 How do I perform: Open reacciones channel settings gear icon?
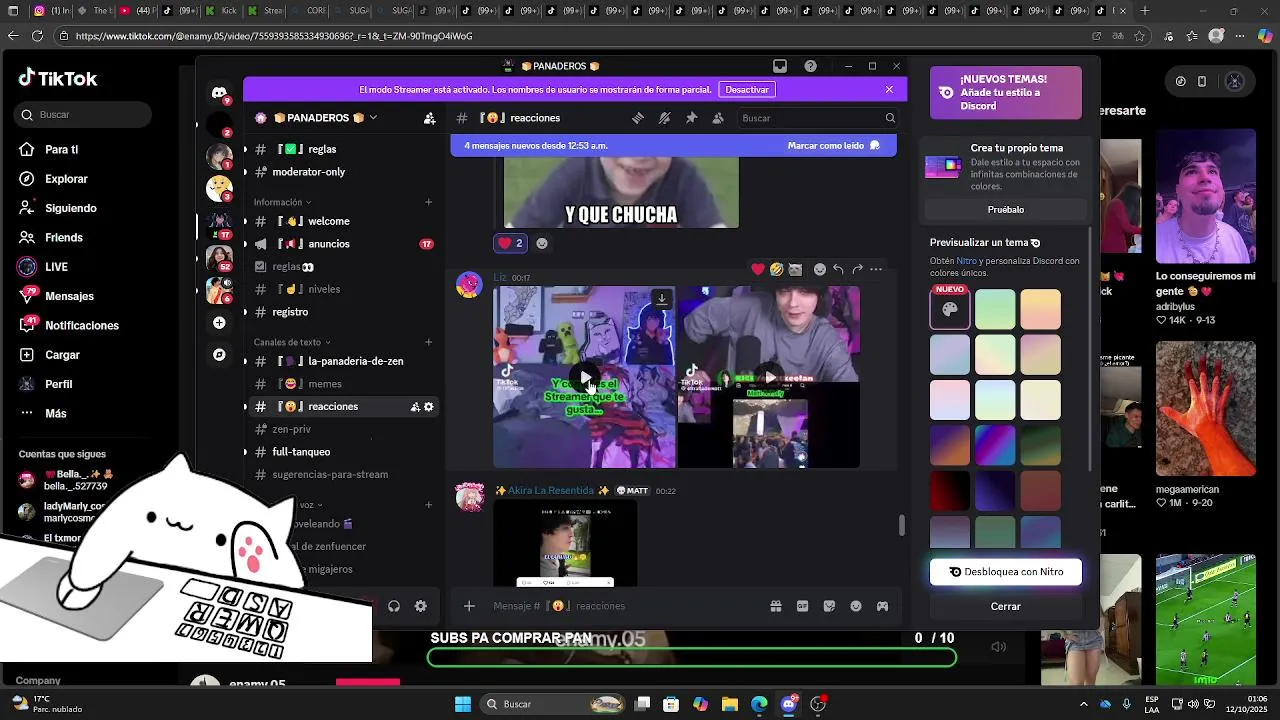[x=429, y=407]
